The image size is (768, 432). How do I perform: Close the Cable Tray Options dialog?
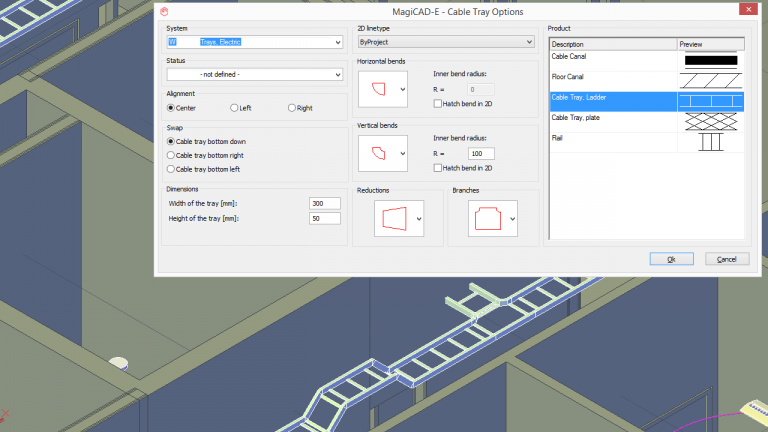[x=748, y=9]
